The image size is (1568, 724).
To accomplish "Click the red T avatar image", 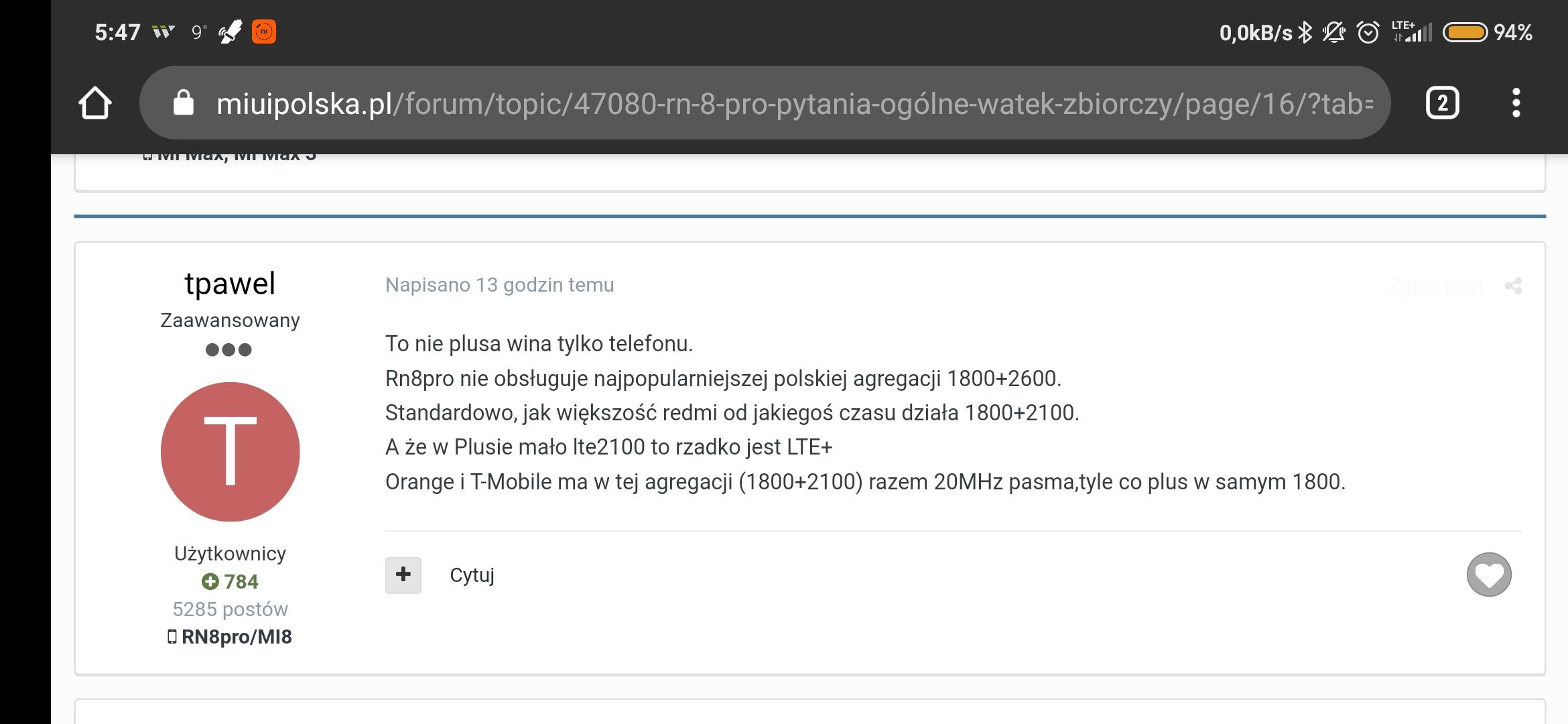I will 230,451.
